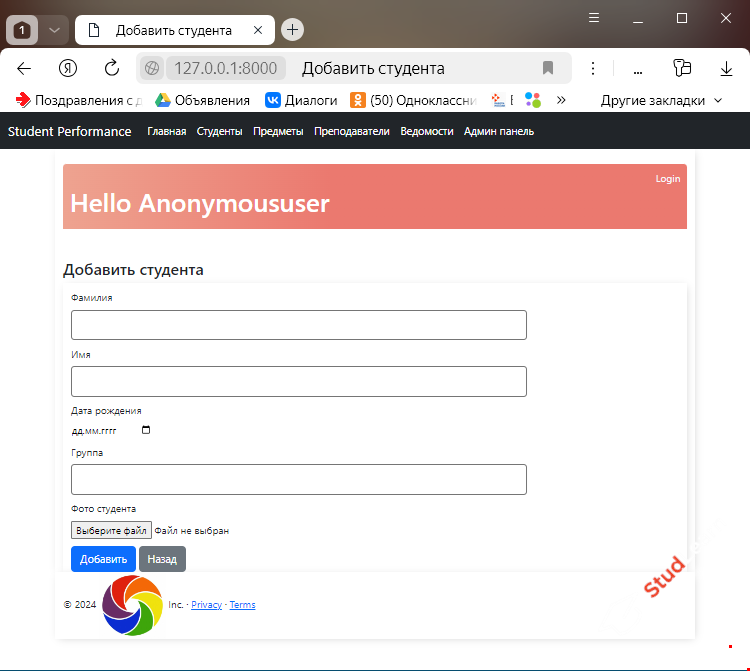Open Админ панель in the navbar
Screen dimensions: 750x671
(499, 132)
